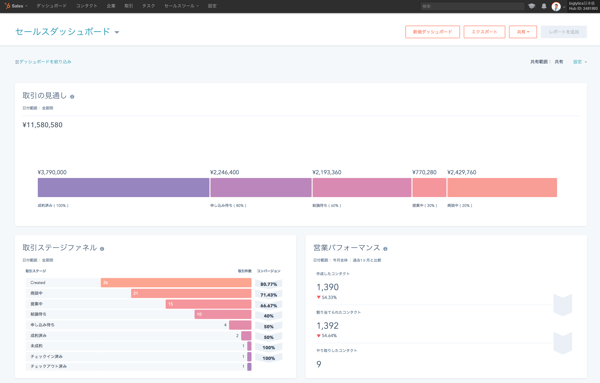The image size is (600, 383).
Task: Open the タスク nav item
Action: click(148, 6)
